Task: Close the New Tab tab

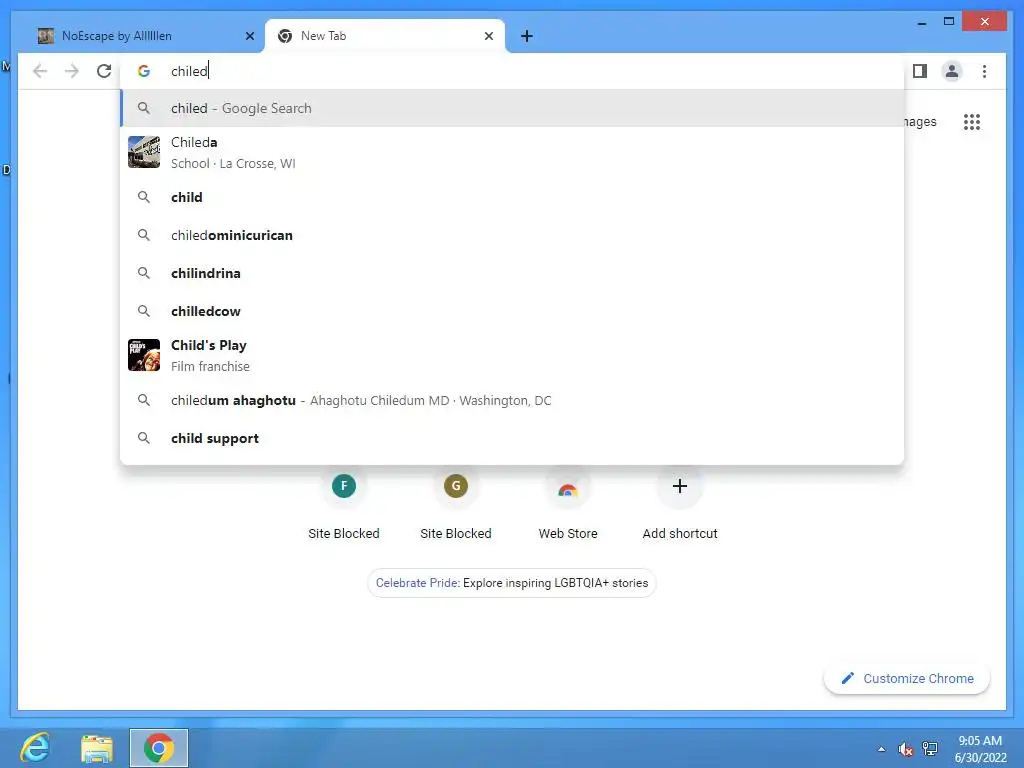Action: pos(488,36)
